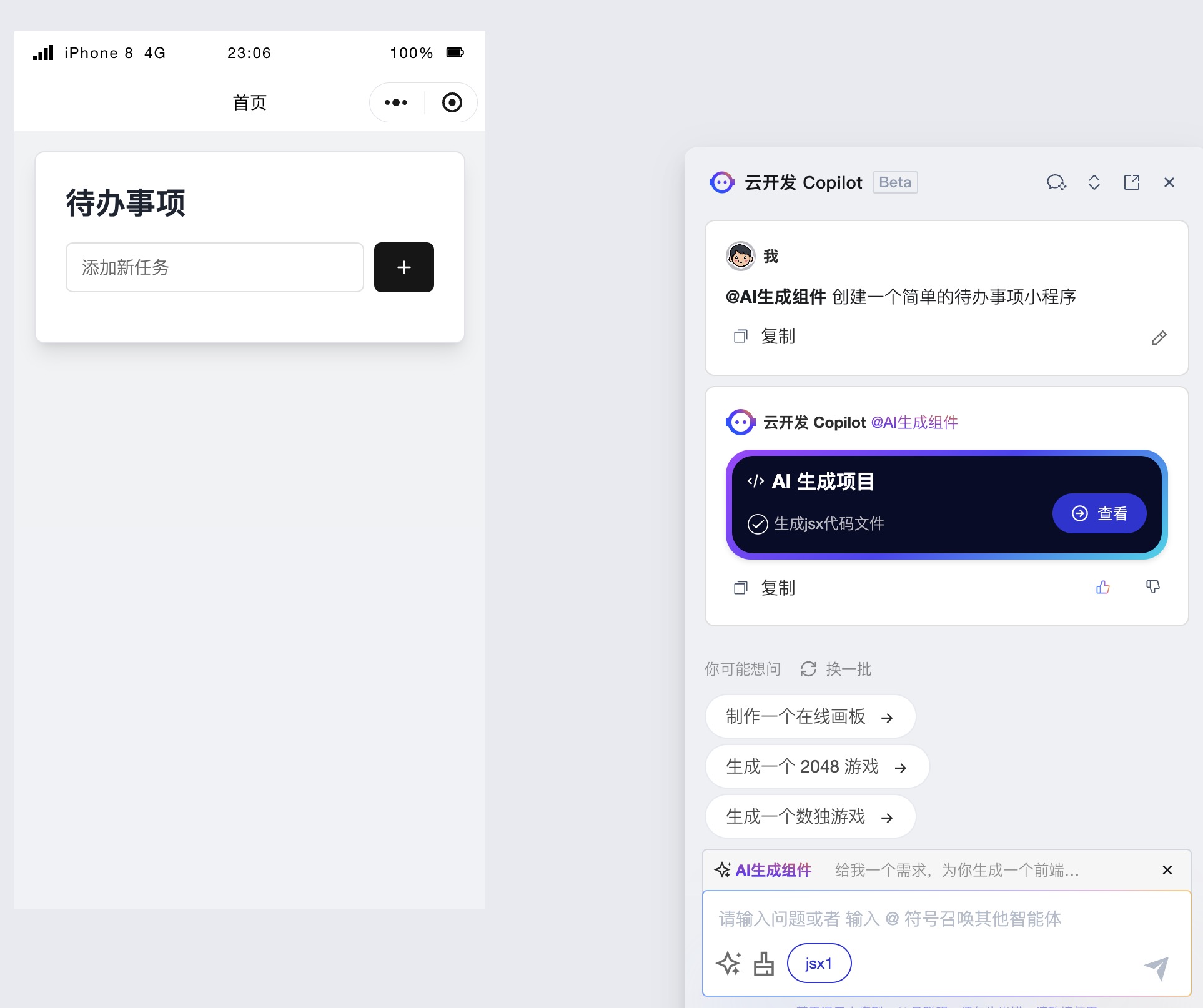Viewport: 1203px width, 1008px height.
Task: Select suggestion 生成一个 2048 游戏
Action: coord(816,767)
